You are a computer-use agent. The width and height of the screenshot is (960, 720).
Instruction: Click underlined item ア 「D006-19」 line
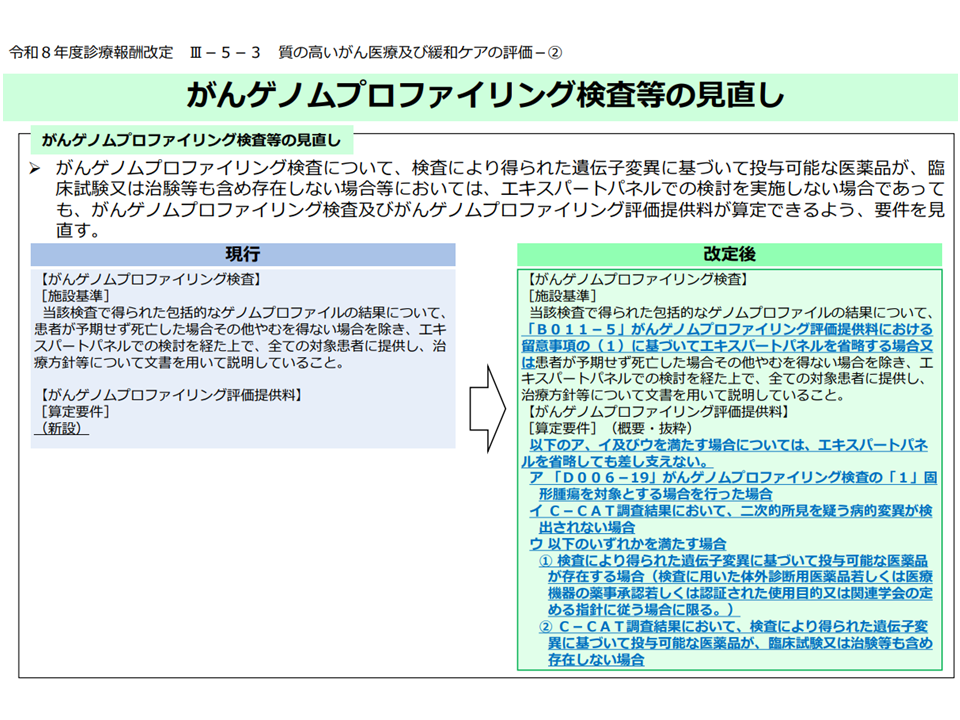732,478
